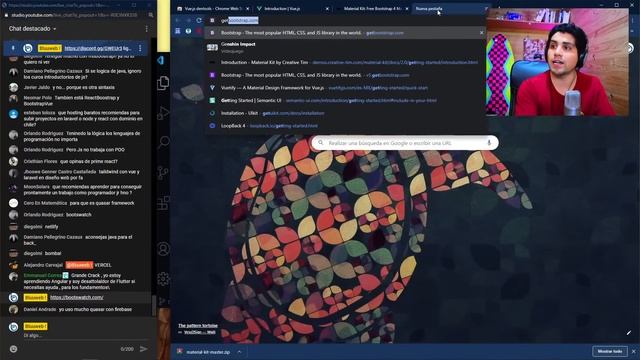Viewport: 640px width, 360px height.
Task: Open VS Code Source Control icon
Action: [163, 172]
